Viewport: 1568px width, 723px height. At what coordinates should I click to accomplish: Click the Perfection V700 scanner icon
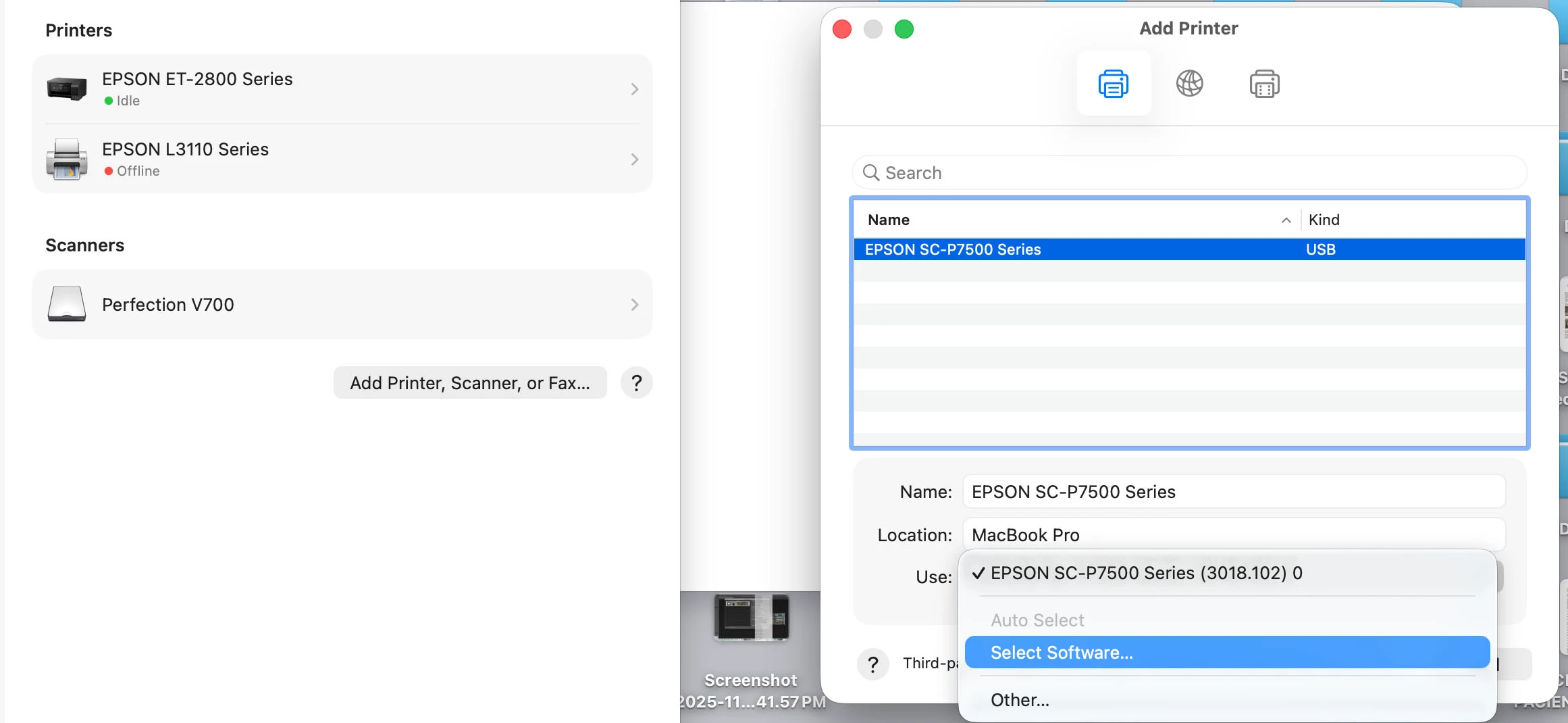pos(67,304)
